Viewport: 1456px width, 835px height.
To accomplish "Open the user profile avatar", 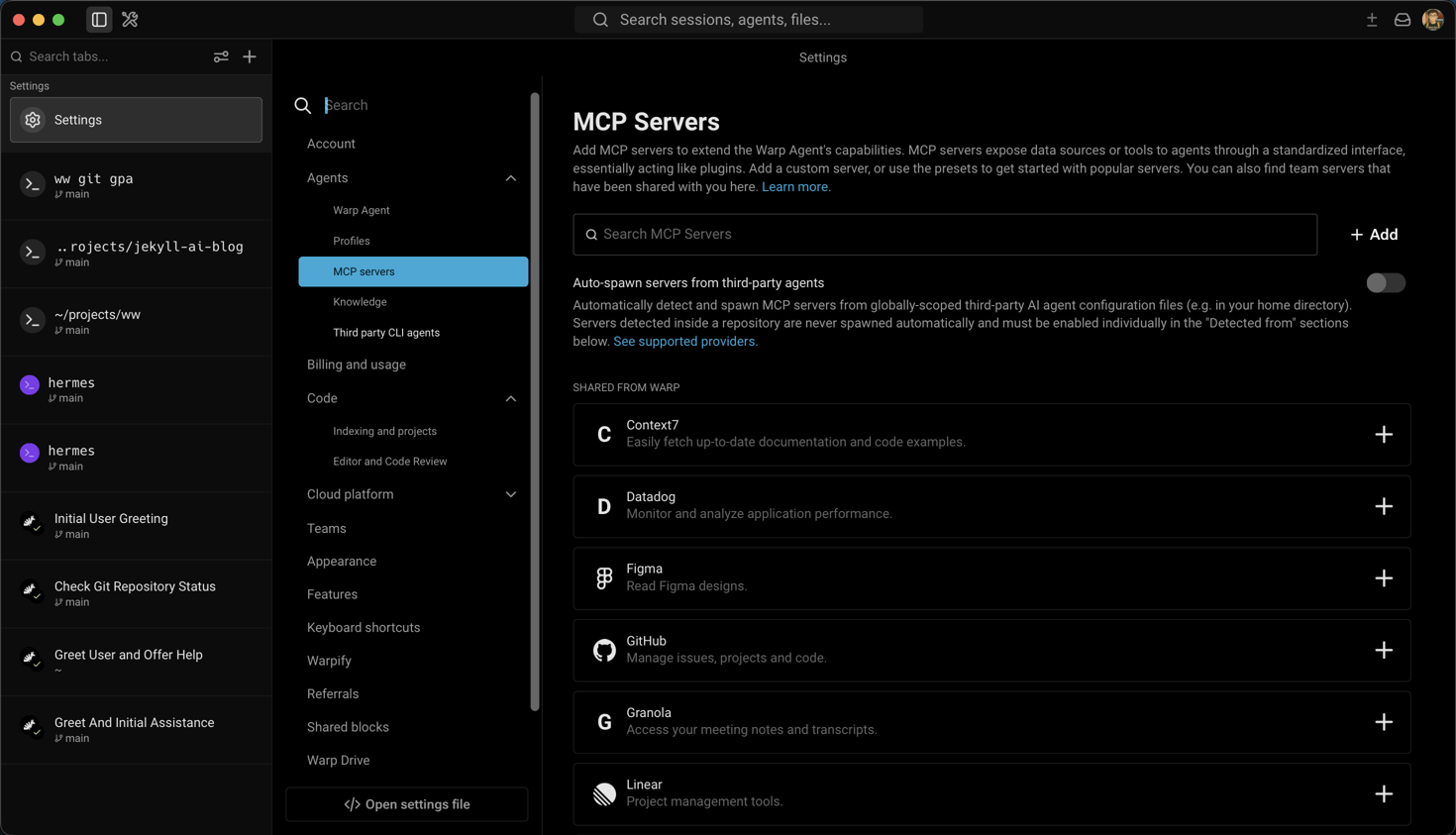I will pyautogui.click(x=1433, y=20).
